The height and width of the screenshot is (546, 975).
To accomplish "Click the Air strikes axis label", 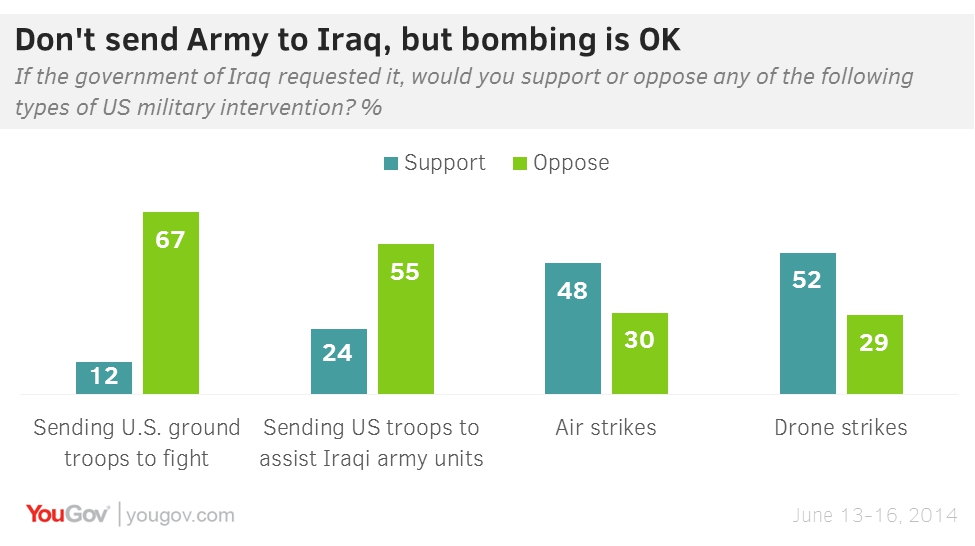I will 606,428.
